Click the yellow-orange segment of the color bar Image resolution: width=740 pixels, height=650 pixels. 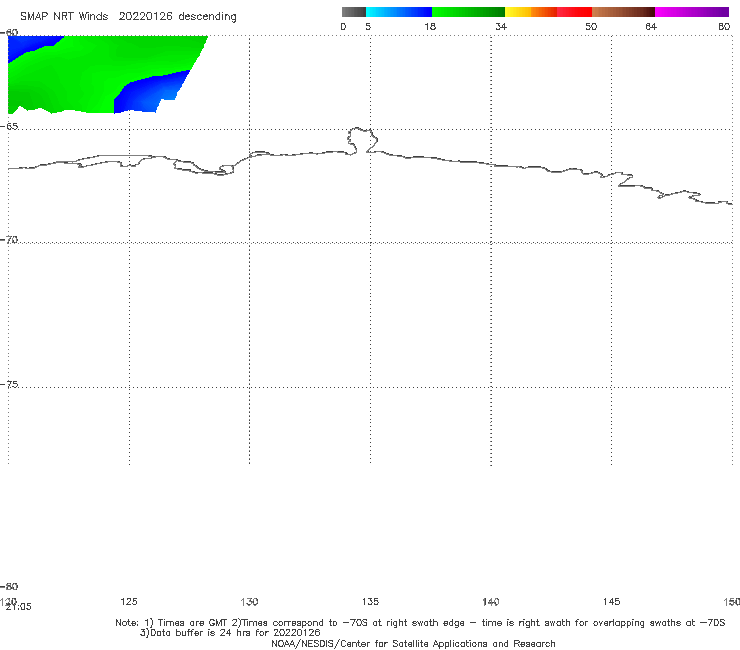[531, 12]
